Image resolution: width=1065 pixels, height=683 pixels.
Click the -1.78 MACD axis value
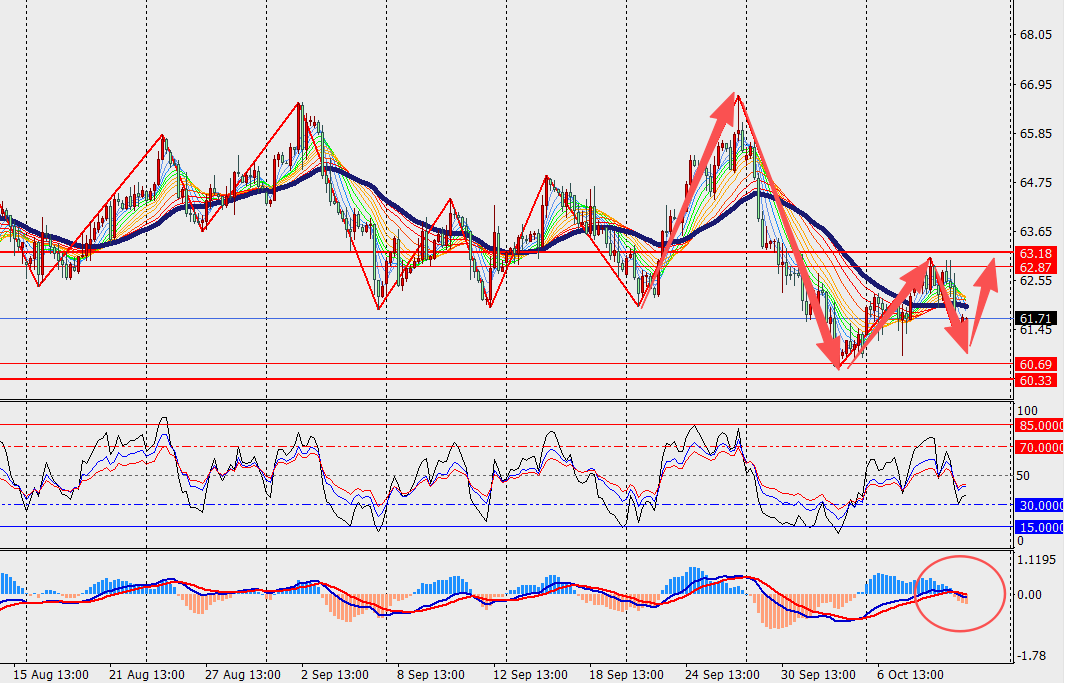click(1031, 656)
